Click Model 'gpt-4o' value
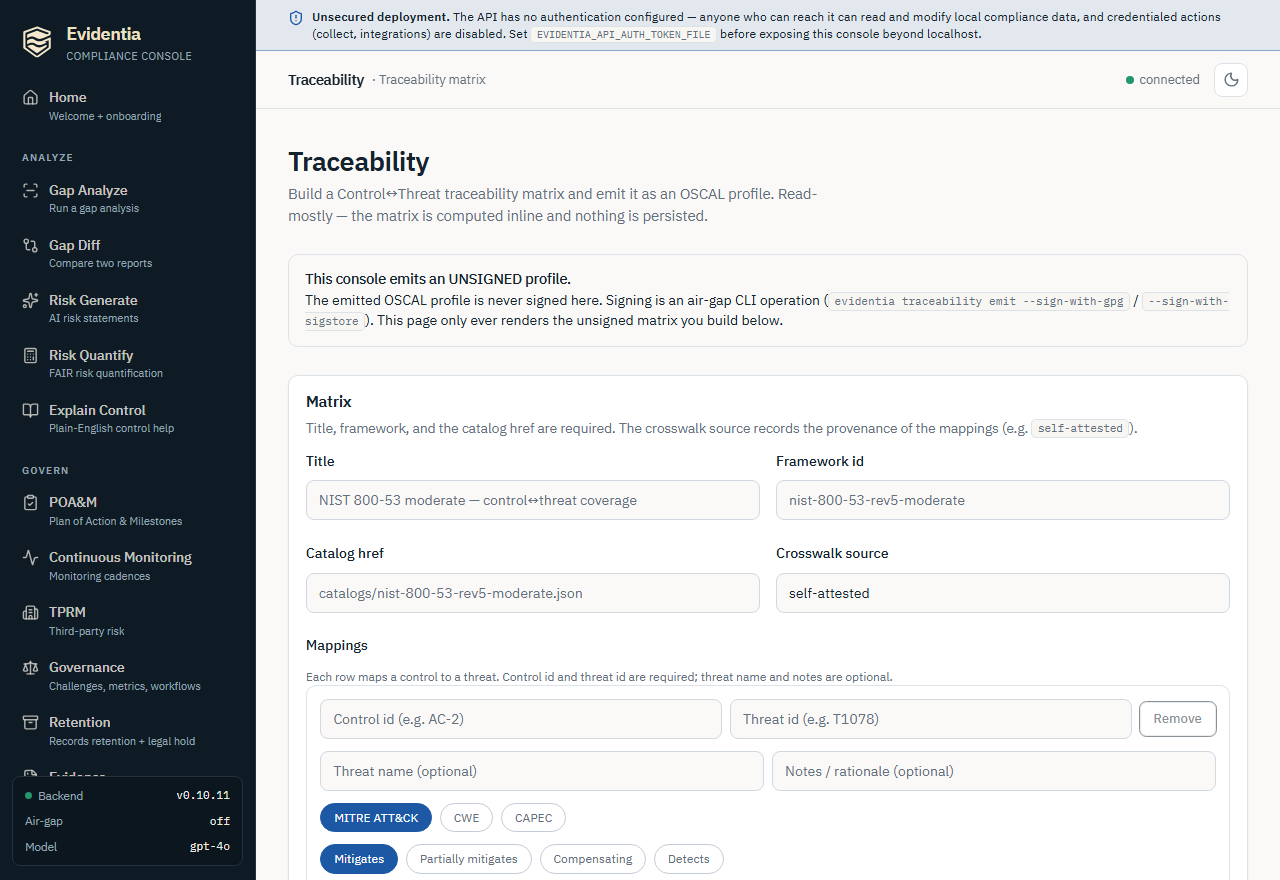The width and height of the screenshot is (1280, 880). pyautogui.click(x=210, y=847)
